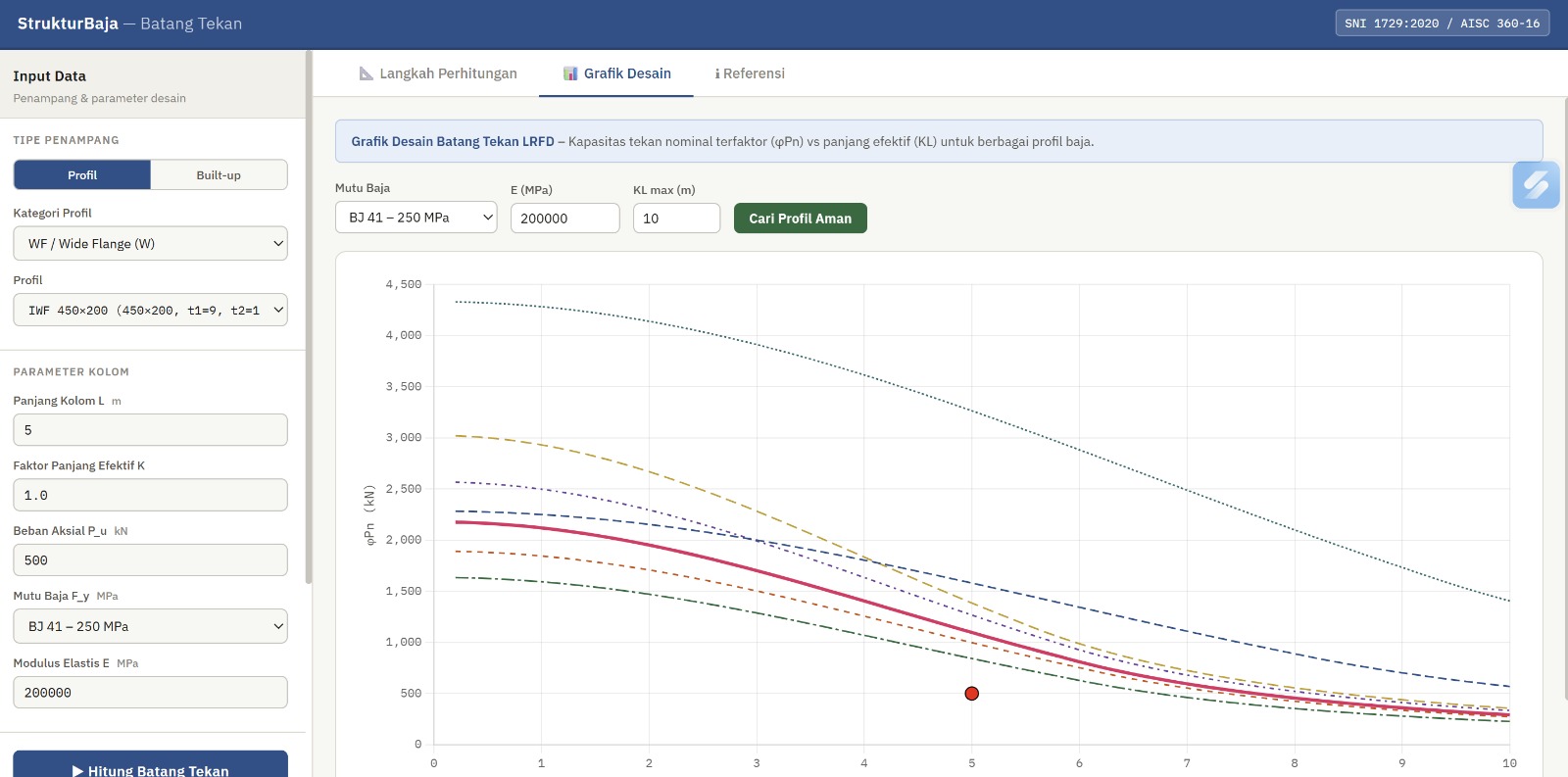Click the KL max input field
1568x777 pixels.
point(676,219)
